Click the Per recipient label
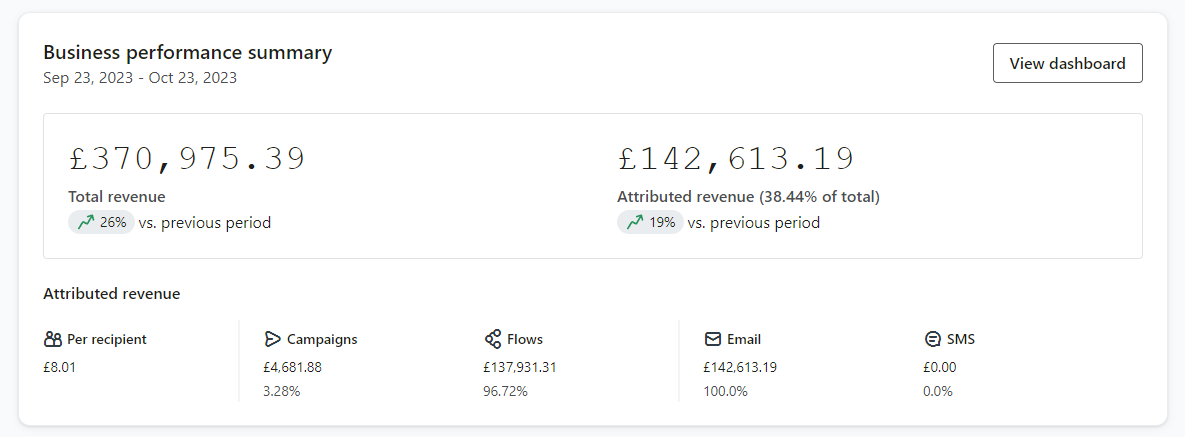Viewport: 1185px width, 437px height. click(107, 339)
